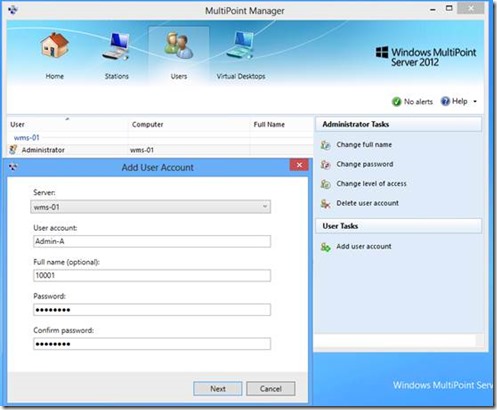The width and height of the screenshot is (497, 410).
Task: Select the wms-01 group row
Action: click(x=26, y=137)
